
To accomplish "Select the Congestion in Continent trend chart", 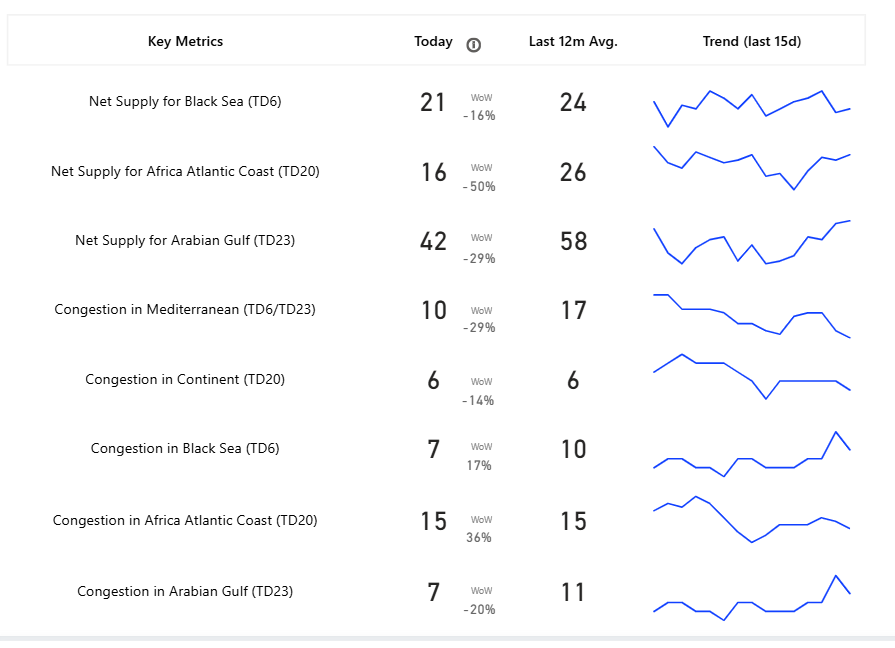I will point(752,376).
